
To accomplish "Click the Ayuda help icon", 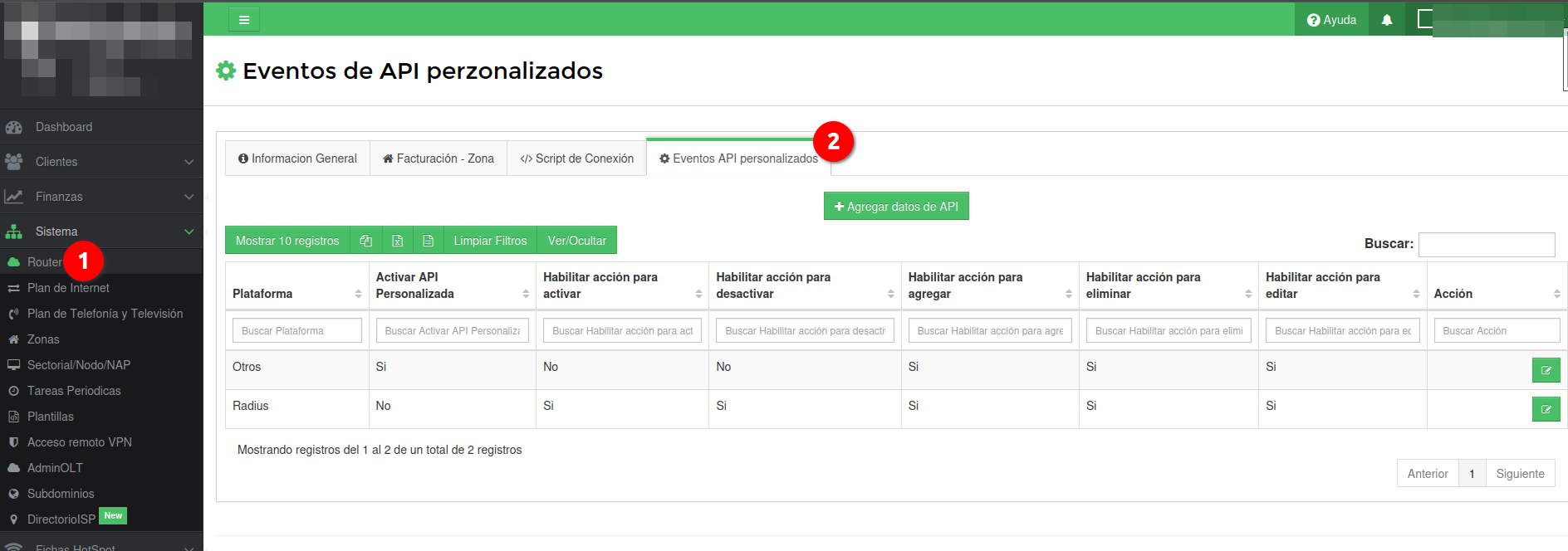I will (x=1331, y=20).
